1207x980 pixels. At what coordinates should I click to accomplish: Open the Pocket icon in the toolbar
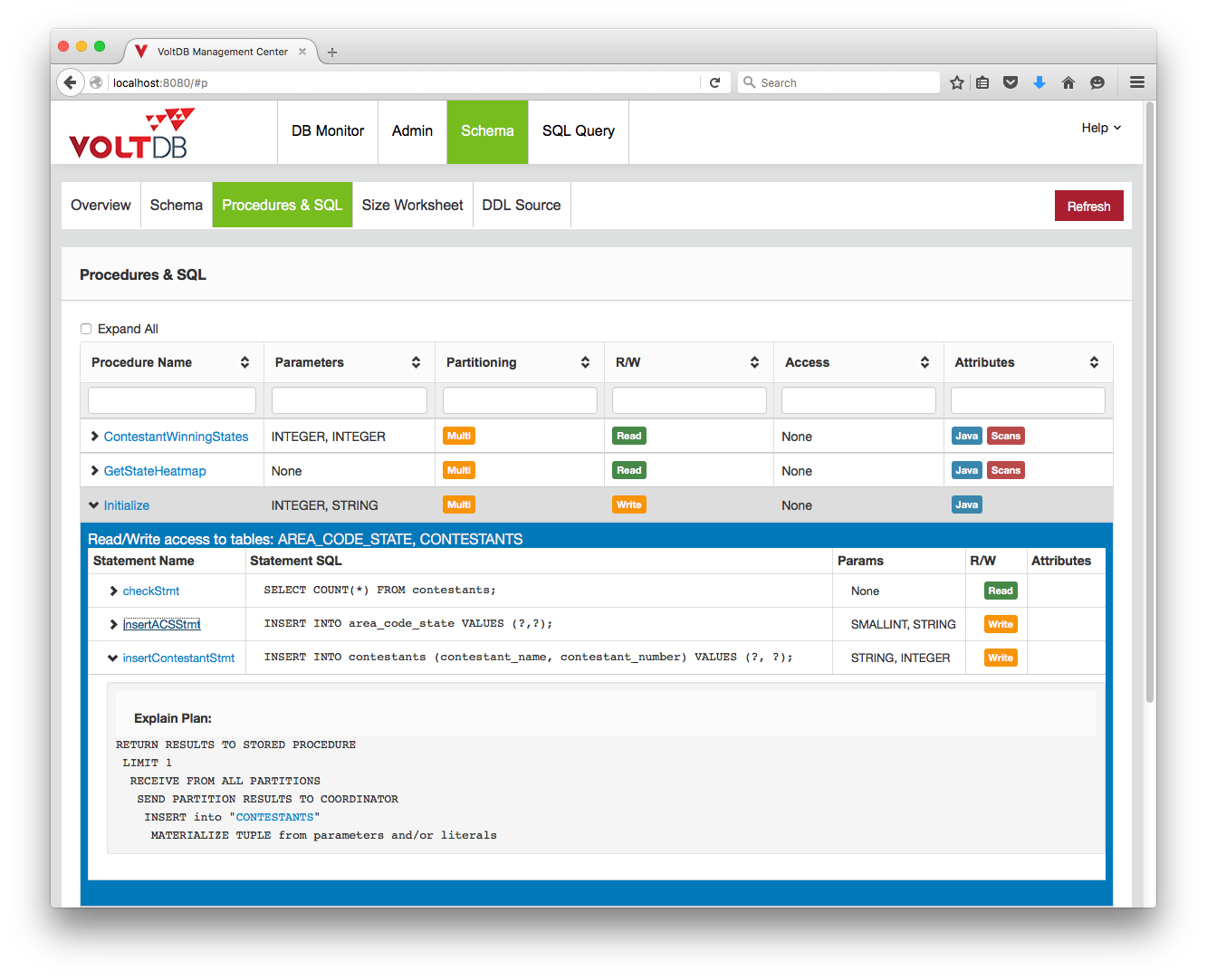coord(1011,82)
